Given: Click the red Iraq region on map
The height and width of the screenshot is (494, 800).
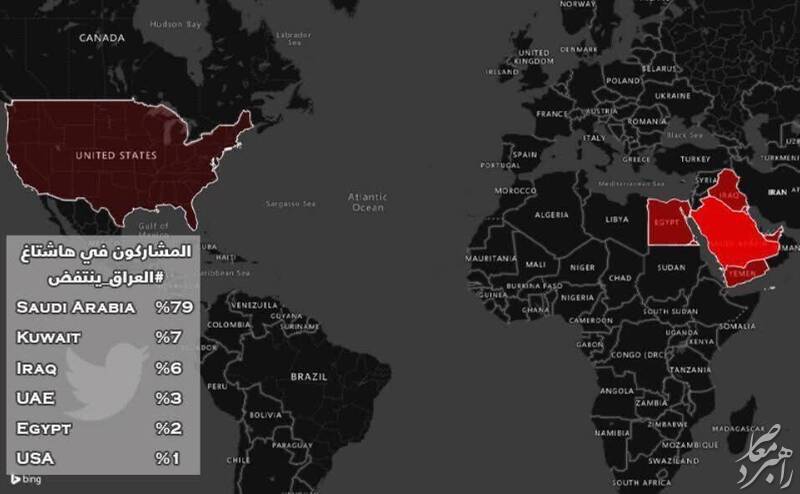Looking at the screenshot, I should pos(728,189).
